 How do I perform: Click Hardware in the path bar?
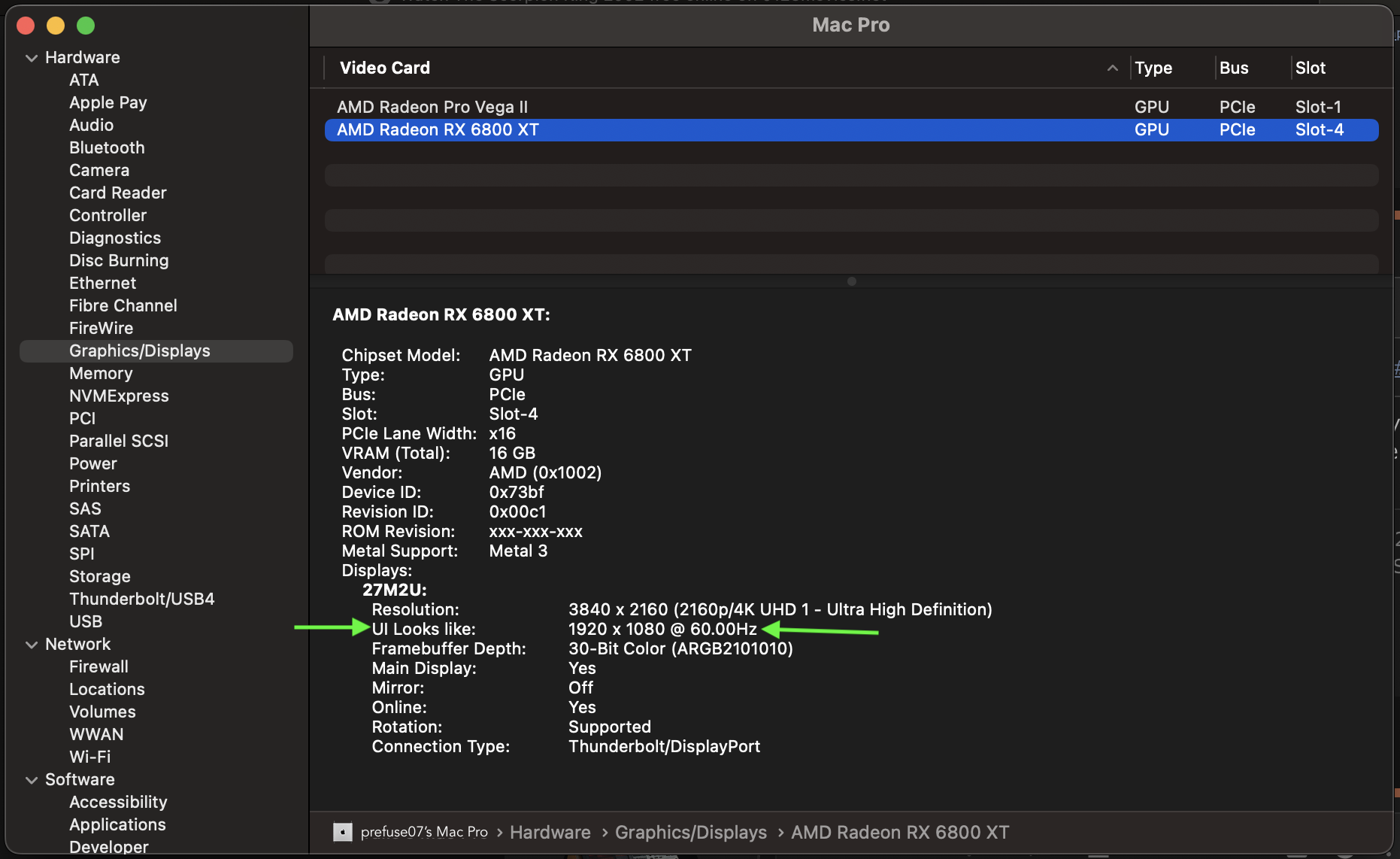coord(550,832)
